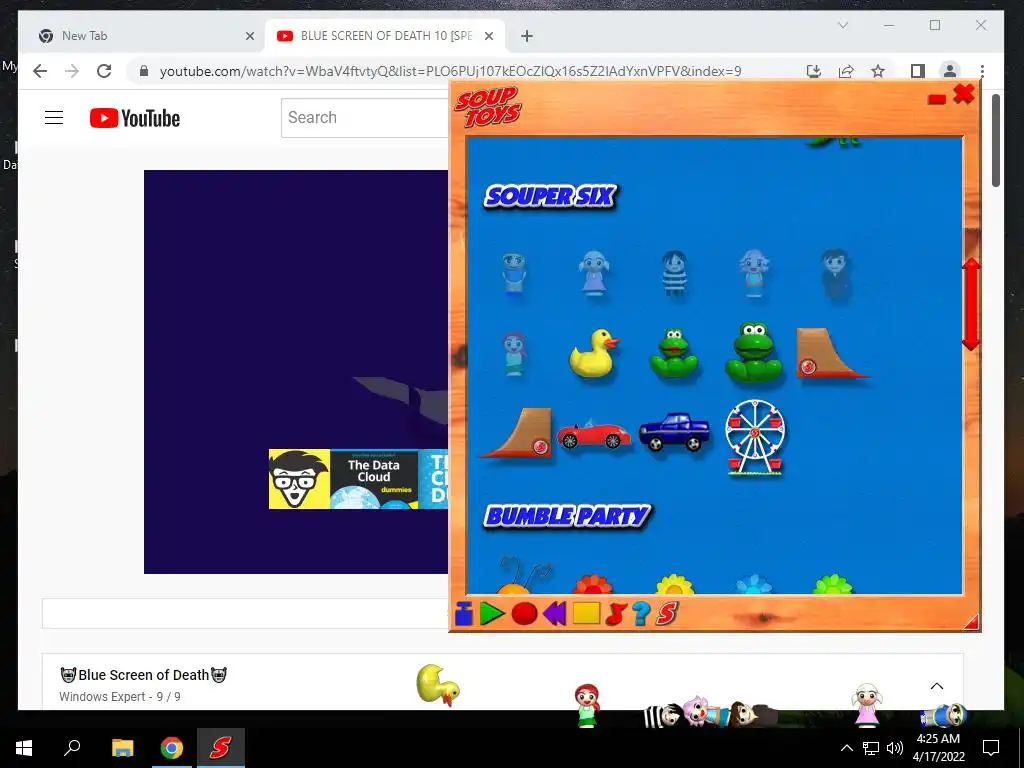
Task: Collapse the Blue Screen of Death playlist chevron
Action: click(x=936, y=686)
